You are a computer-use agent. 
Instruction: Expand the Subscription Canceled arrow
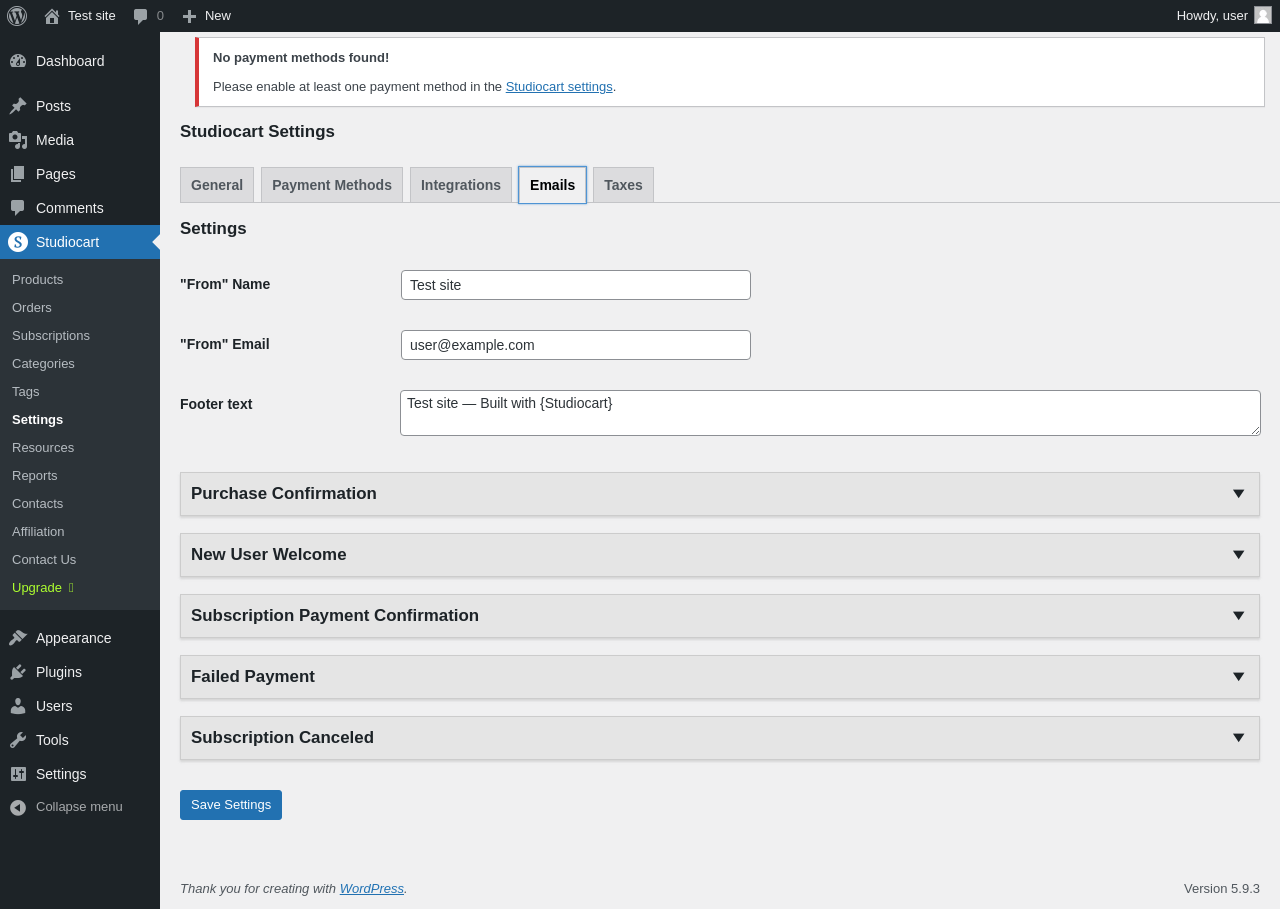coord(1238,738)
